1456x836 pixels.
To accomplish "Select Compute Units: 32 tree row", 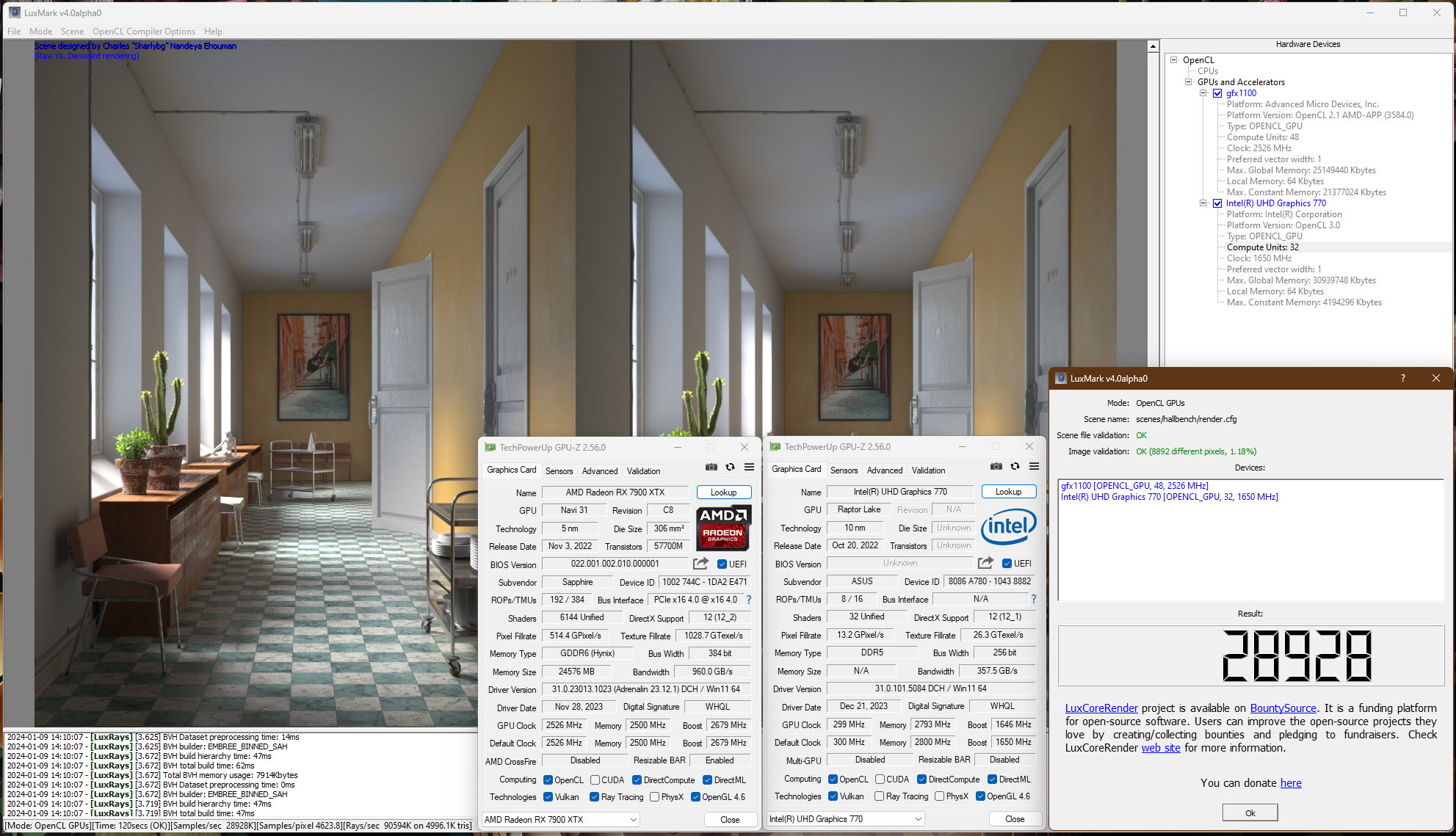I will pos(1263,247).
